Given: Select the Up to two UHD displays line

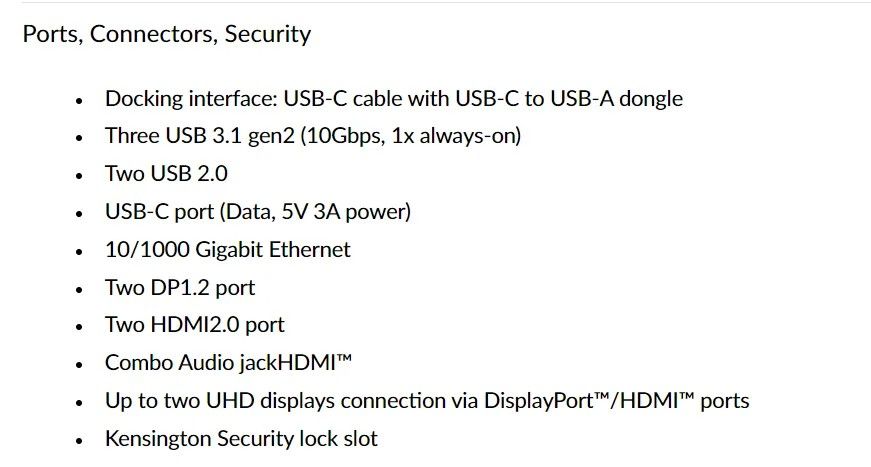Looking at the screenshot, I should click(x=427, y=401).
